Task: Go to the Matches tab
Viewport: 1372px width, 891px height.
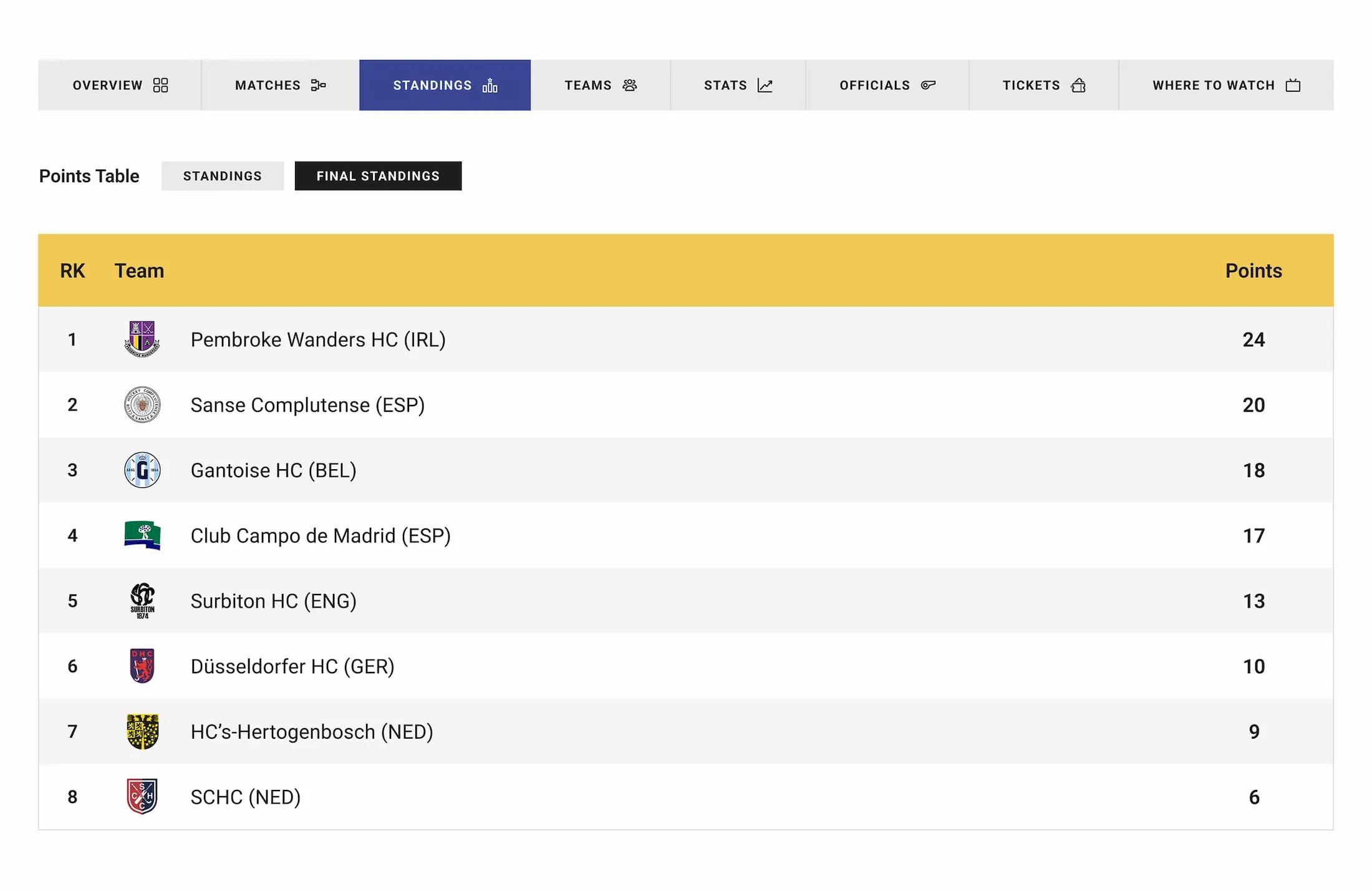Action: coord(280,85)
